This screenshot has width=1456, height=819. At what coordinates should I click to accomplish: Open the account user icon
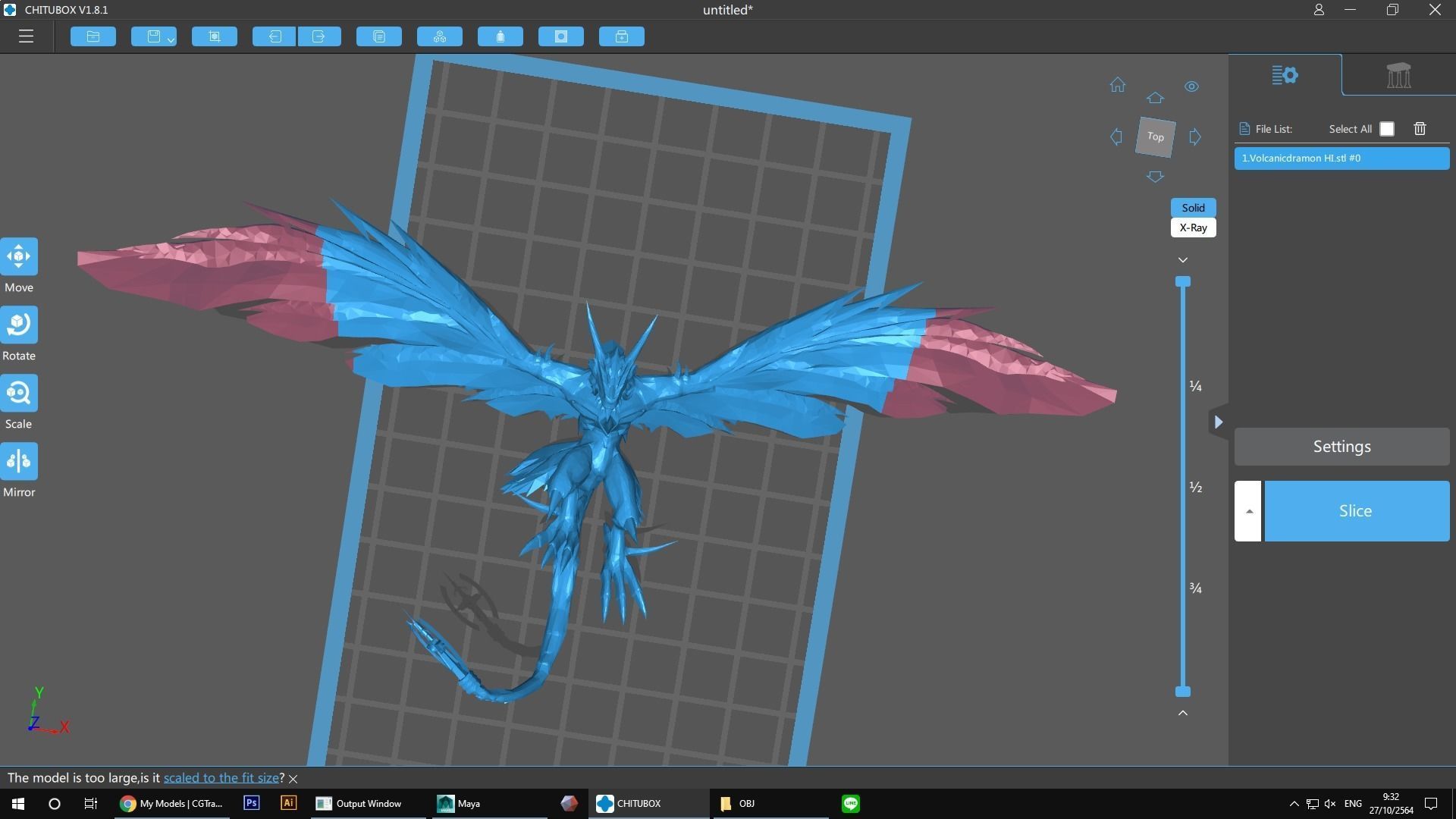[x=1319, y=10]
